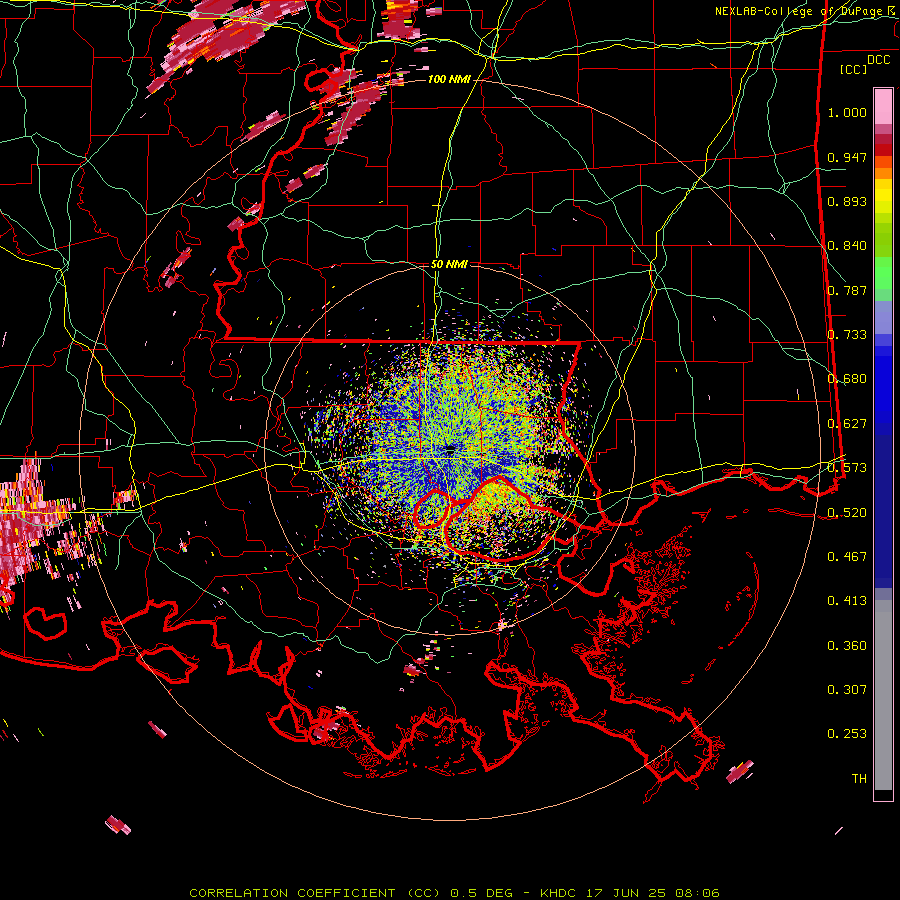Click the 1.000 legend value

coord(847,112)
